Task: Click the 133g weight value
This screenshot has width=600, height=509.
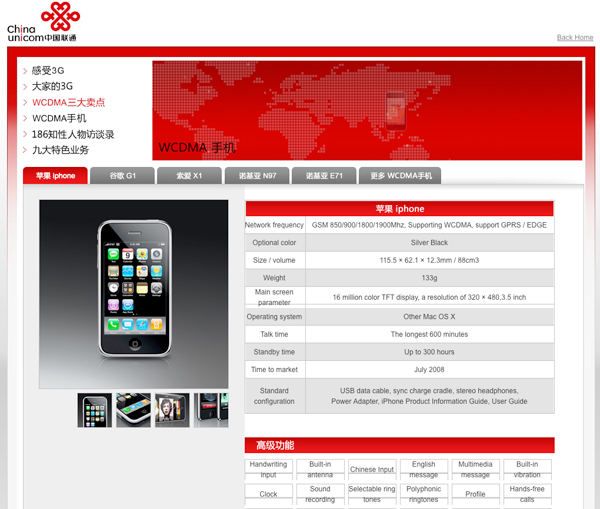Action: pyautogui.click(x=429, y=278)
